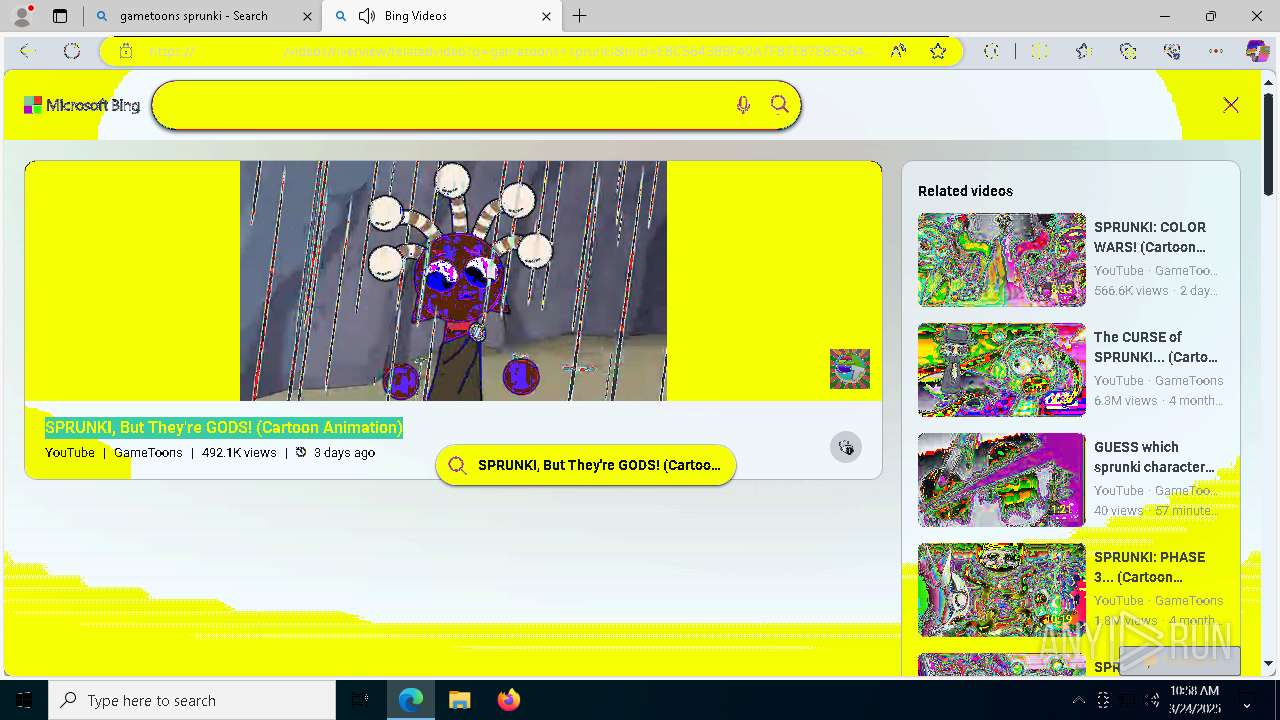This screenshot has width=1280, height=720.
Task: Open SPRUNKI: PHASE 3 video thumbnail
Action: click(x=1002, y=590)
